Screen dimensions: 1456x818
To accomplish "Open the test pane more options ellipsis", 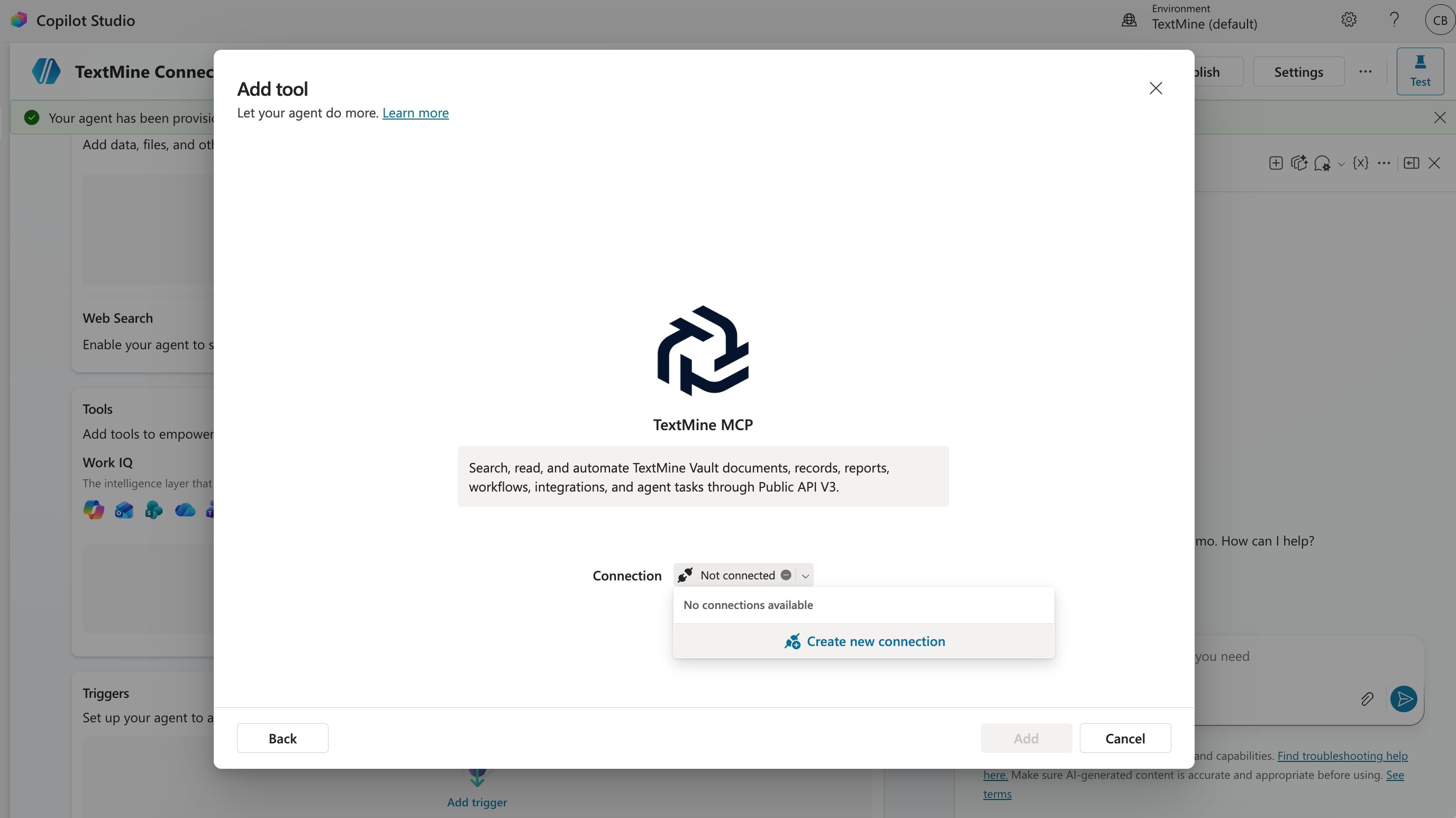I will coord(1384,163).
